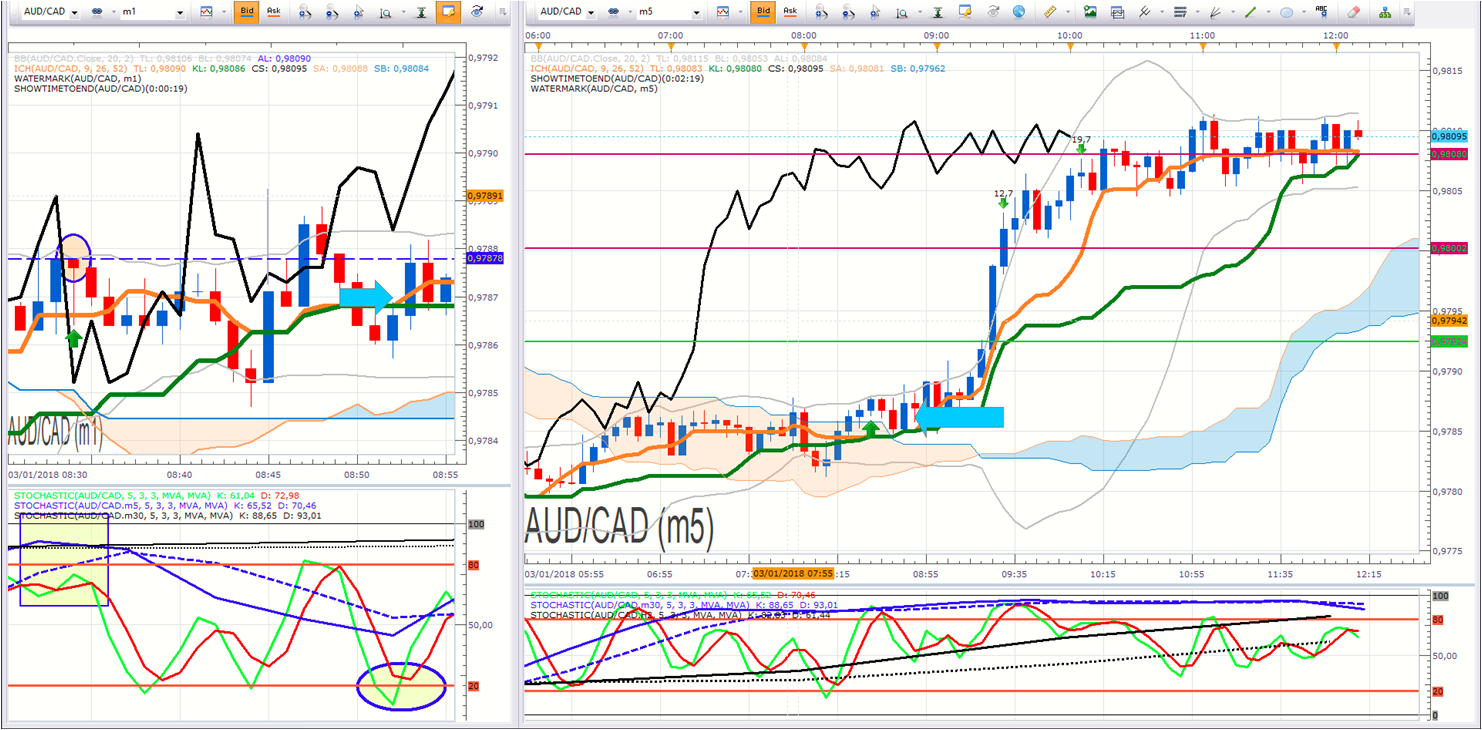Click the chart type icon on the m1 chart toolbar
1482x730 pixels.
click(x=206, y=12)
